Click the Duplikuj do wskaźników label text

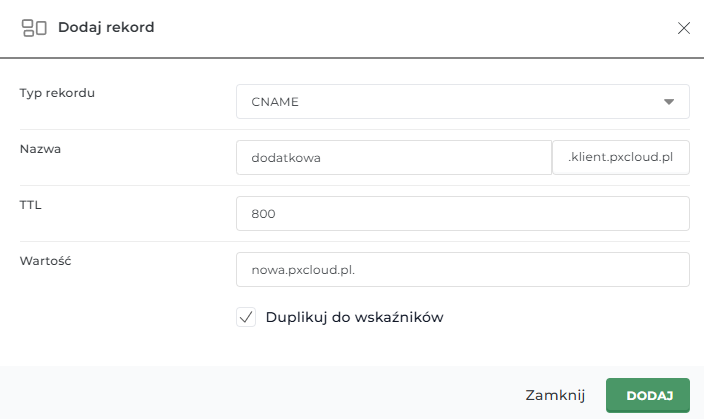[x=354, y=317]
